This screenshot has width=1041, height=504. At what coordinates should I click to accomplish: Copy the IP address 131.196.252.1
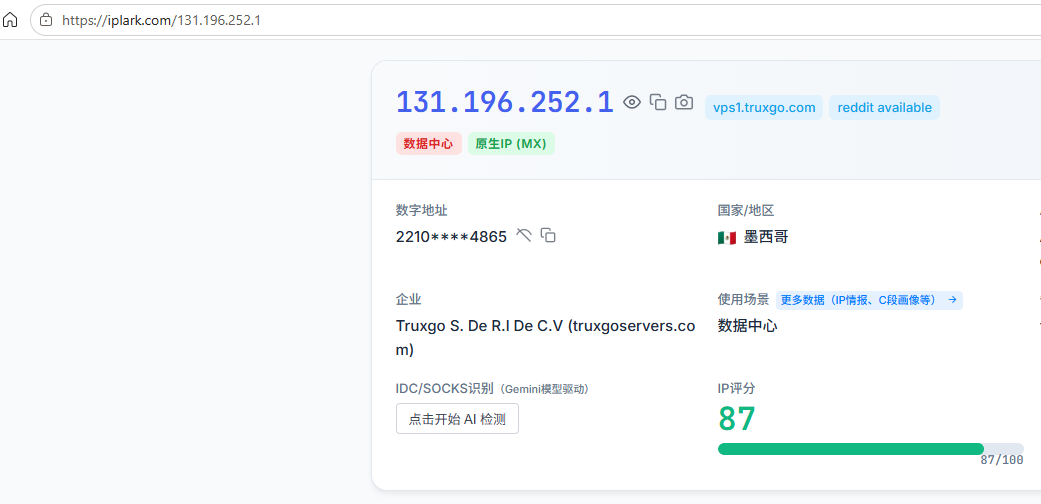click(658, 102)
